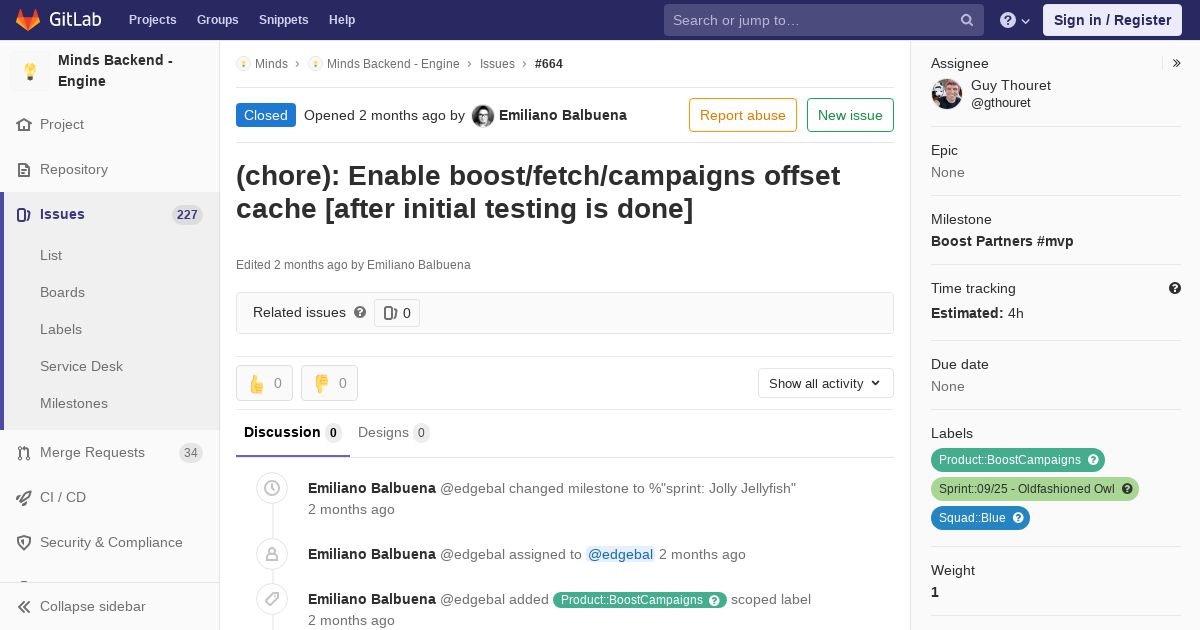Click the label tag activity icon
This screenshot has width=1200, height=630.
pyautogui.click(x=271, y=598)
